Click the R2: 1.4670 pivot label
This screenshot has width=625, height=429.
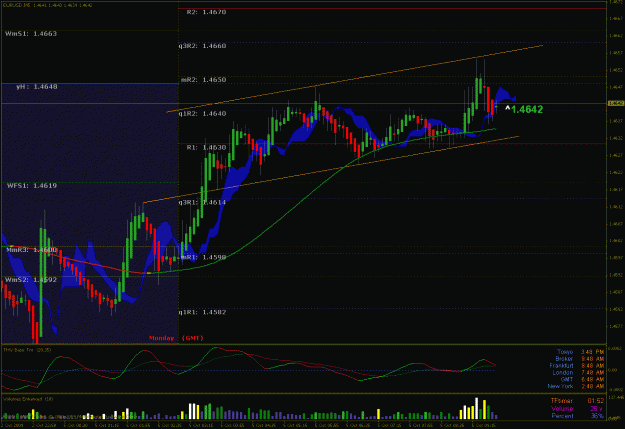206,12
